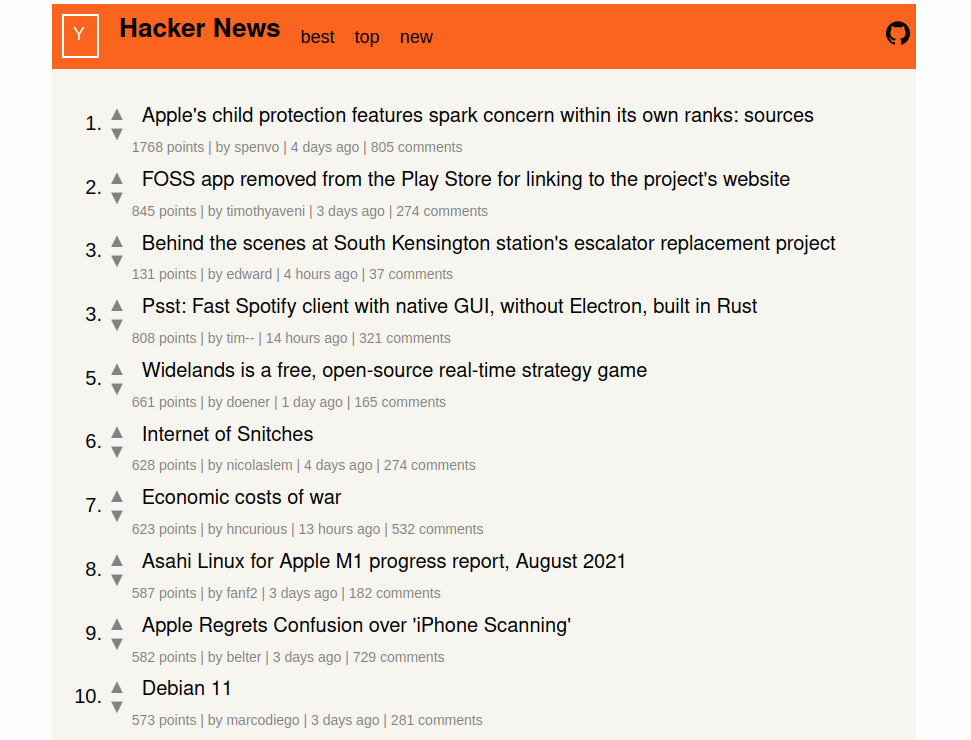Upvote the Internet of Snitches story
The height and width of the screenshot is (740, 971).
tap(117, 432)
